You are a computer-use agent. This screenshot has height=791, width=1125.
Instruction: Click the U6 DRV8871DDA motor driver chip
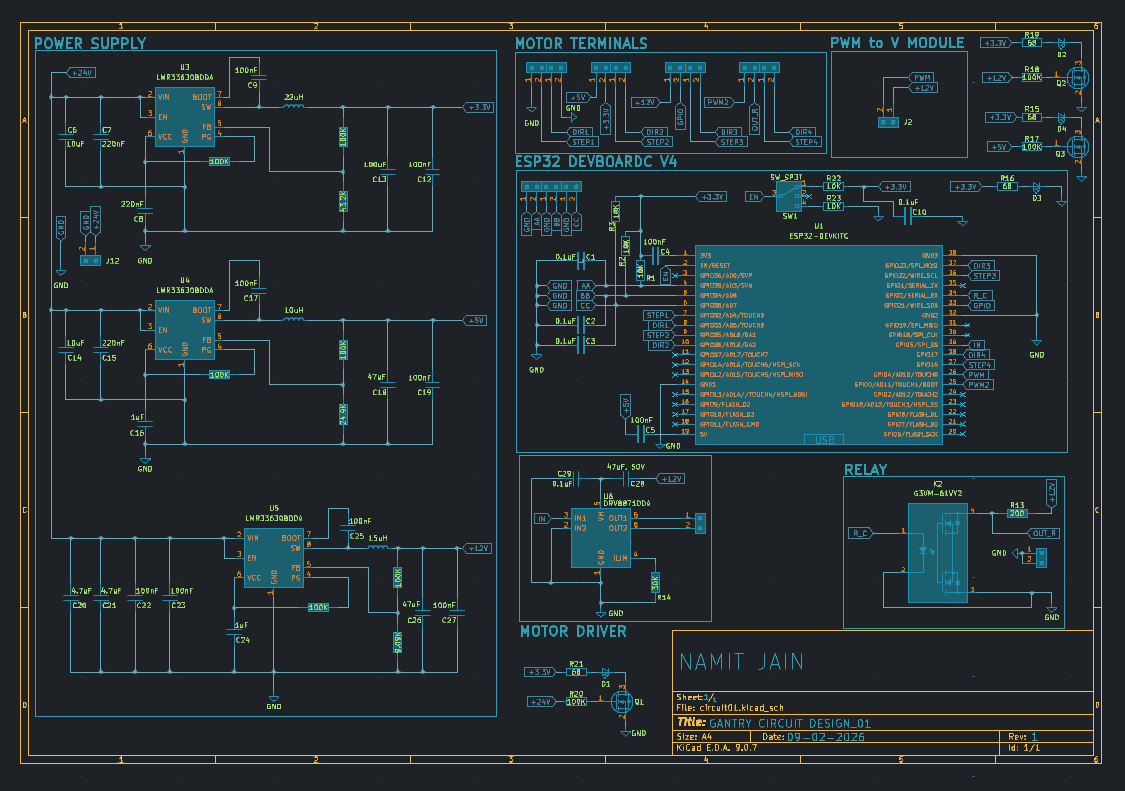tap(601, 538)
